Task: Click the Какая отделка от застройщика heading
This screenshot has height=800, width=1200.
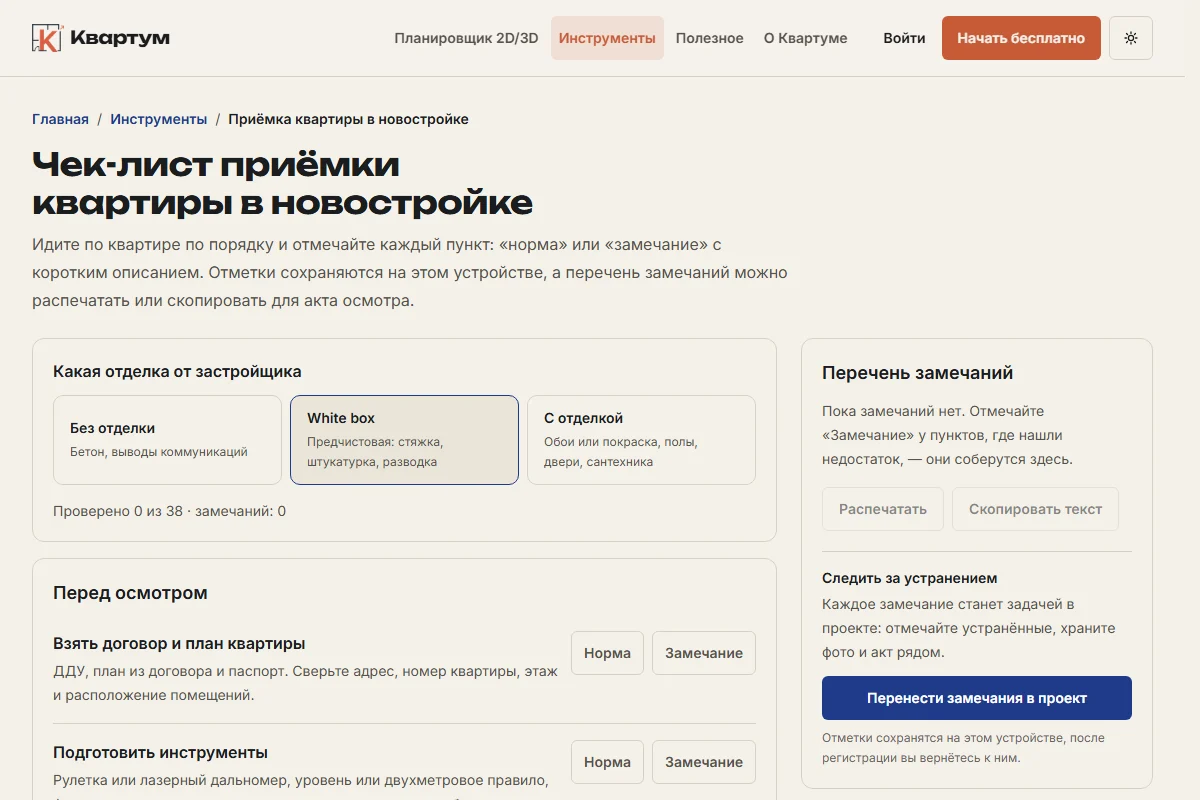Action: (177, 372)
